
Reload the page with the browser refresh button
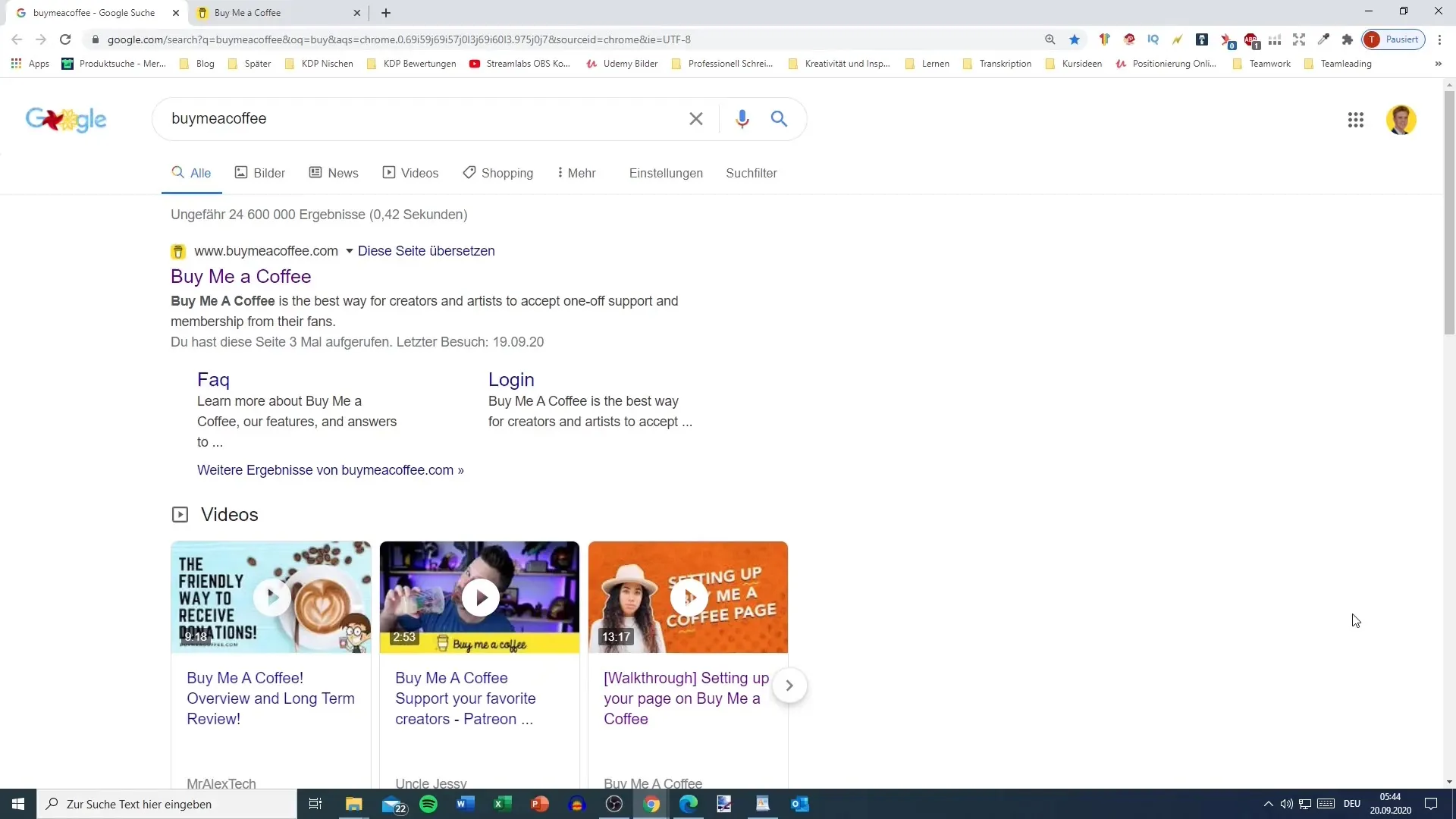point(65,39)
